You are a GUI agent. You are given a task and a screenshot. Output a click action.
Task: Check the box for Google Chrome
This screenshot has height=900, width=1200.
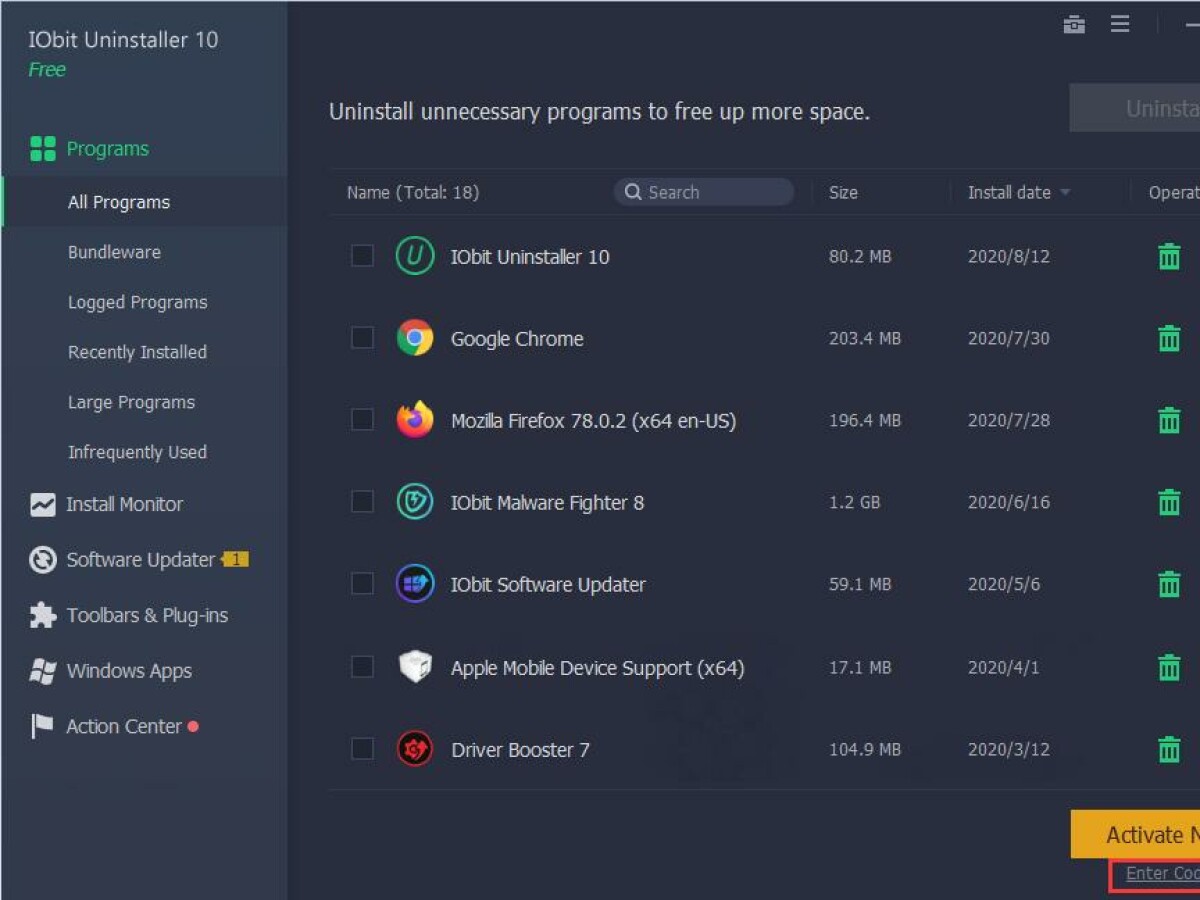[362, 338]
